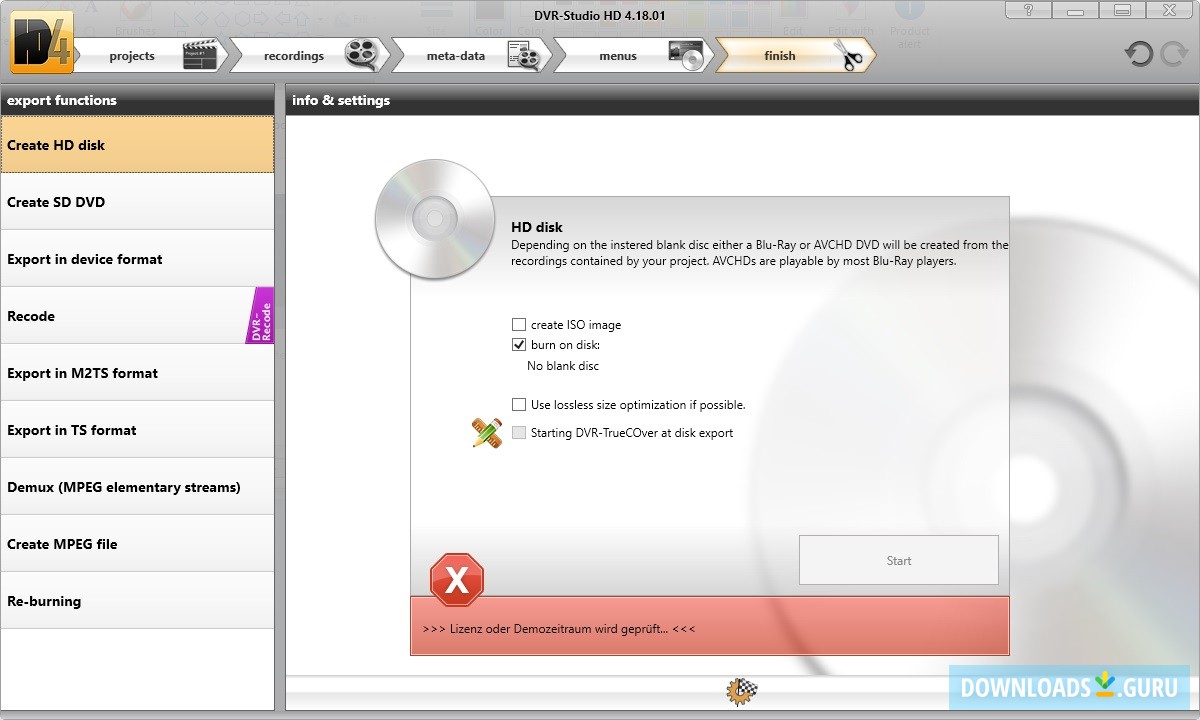The height and width of the screenshot is (720, 1200).
Task: Click the scissors icon on finish step
Action: point(848,55)
